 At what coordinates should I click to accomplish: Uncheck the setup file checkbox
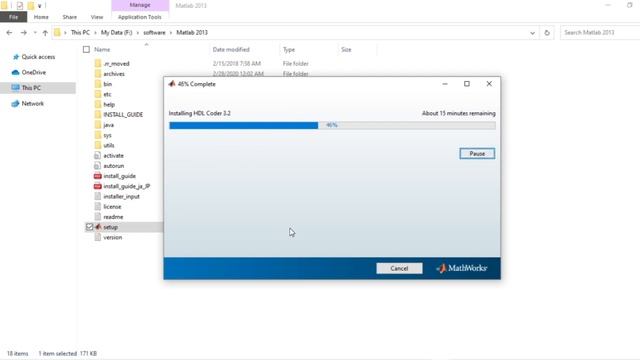point(89,227)
